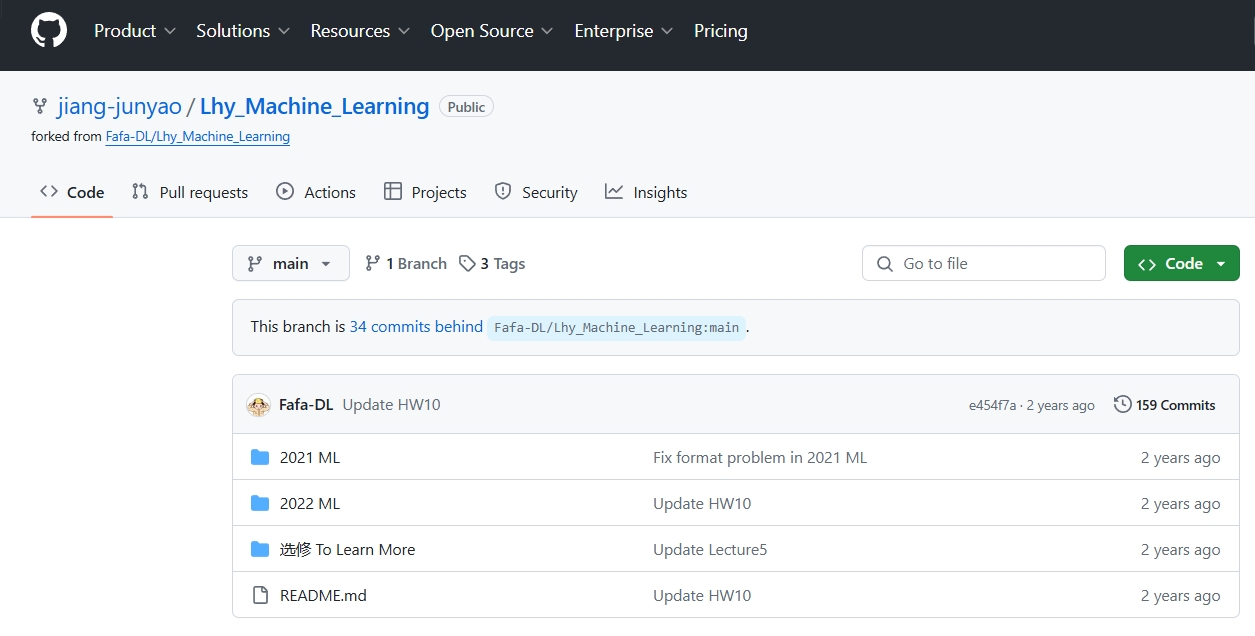This screenshot has height=636, width=1255.
Task: Click the angle-brackets icon on green Code button
Action: click(1147, 264)
